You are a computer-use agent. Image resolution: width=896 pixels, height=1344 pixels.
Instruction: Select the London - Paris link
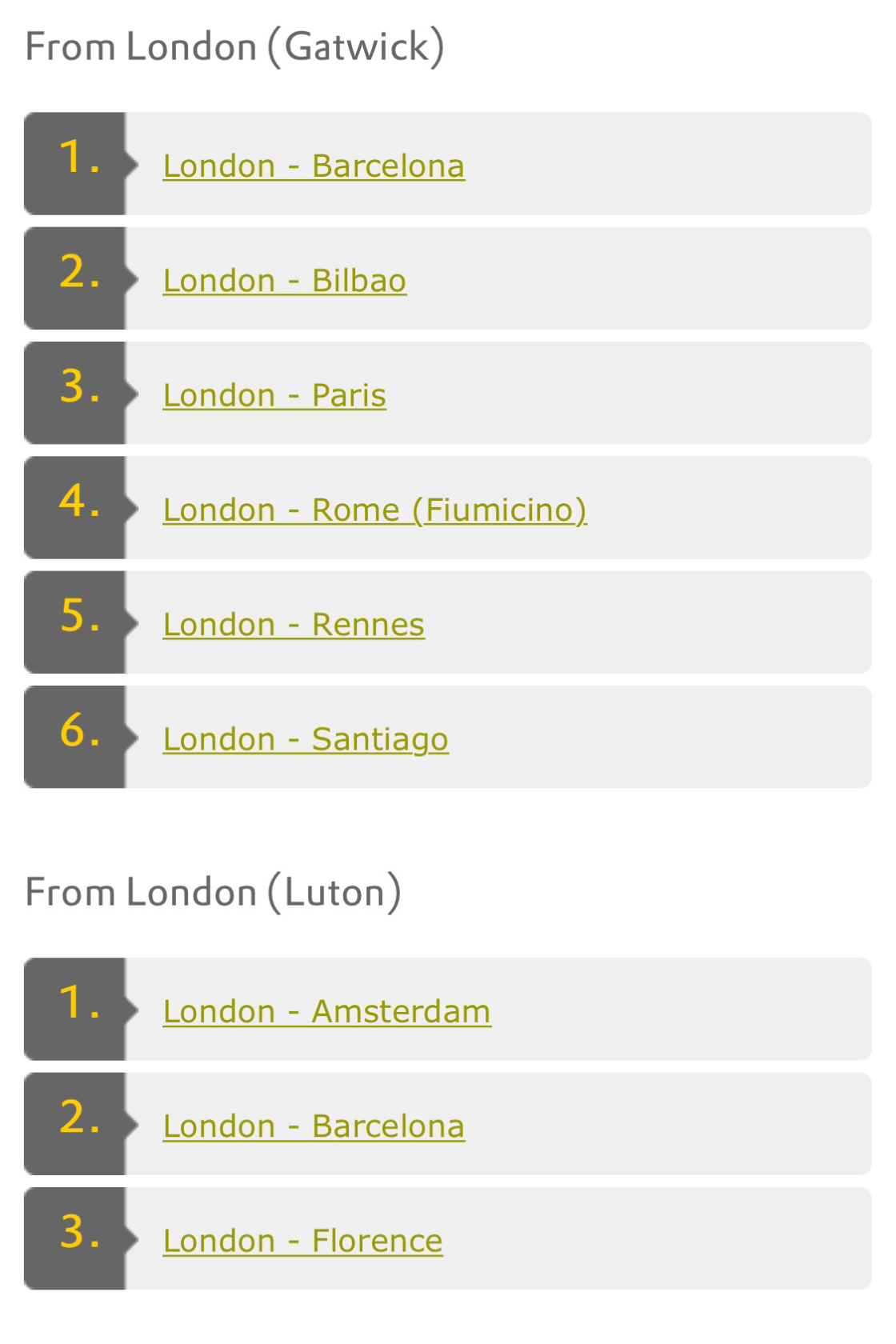pos(274,395)
